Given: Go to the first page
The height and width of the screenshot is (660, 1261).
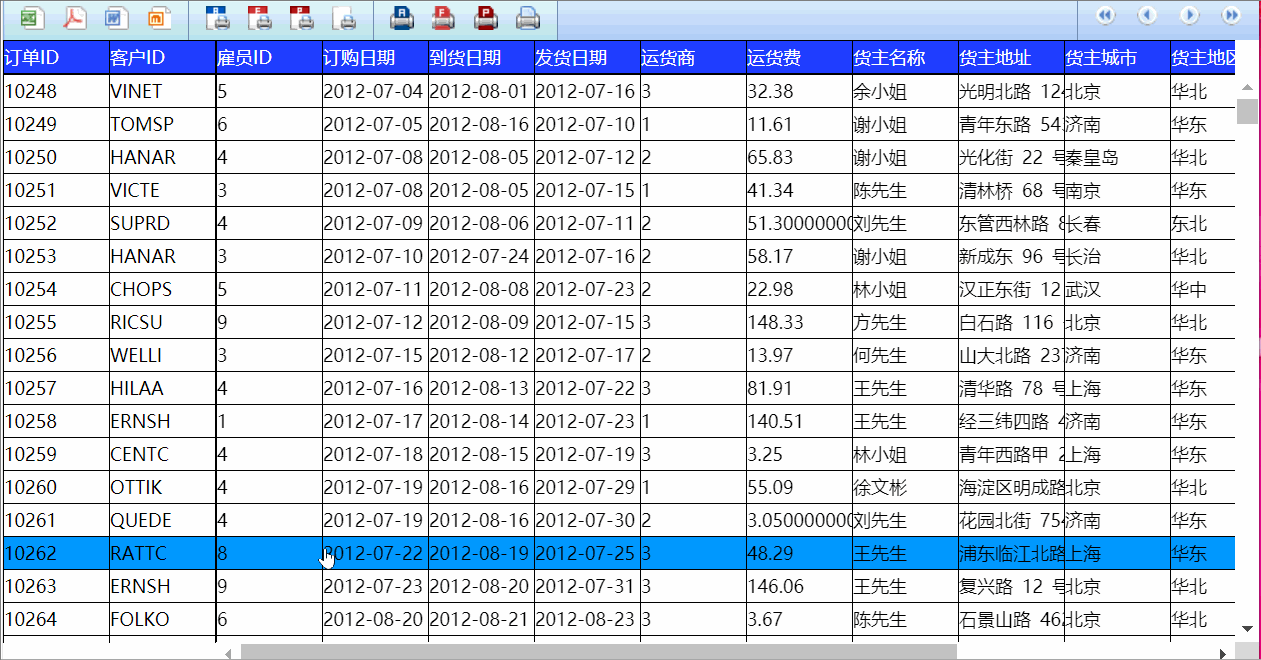Looking at the screenshot, I should click(1105, 15).
